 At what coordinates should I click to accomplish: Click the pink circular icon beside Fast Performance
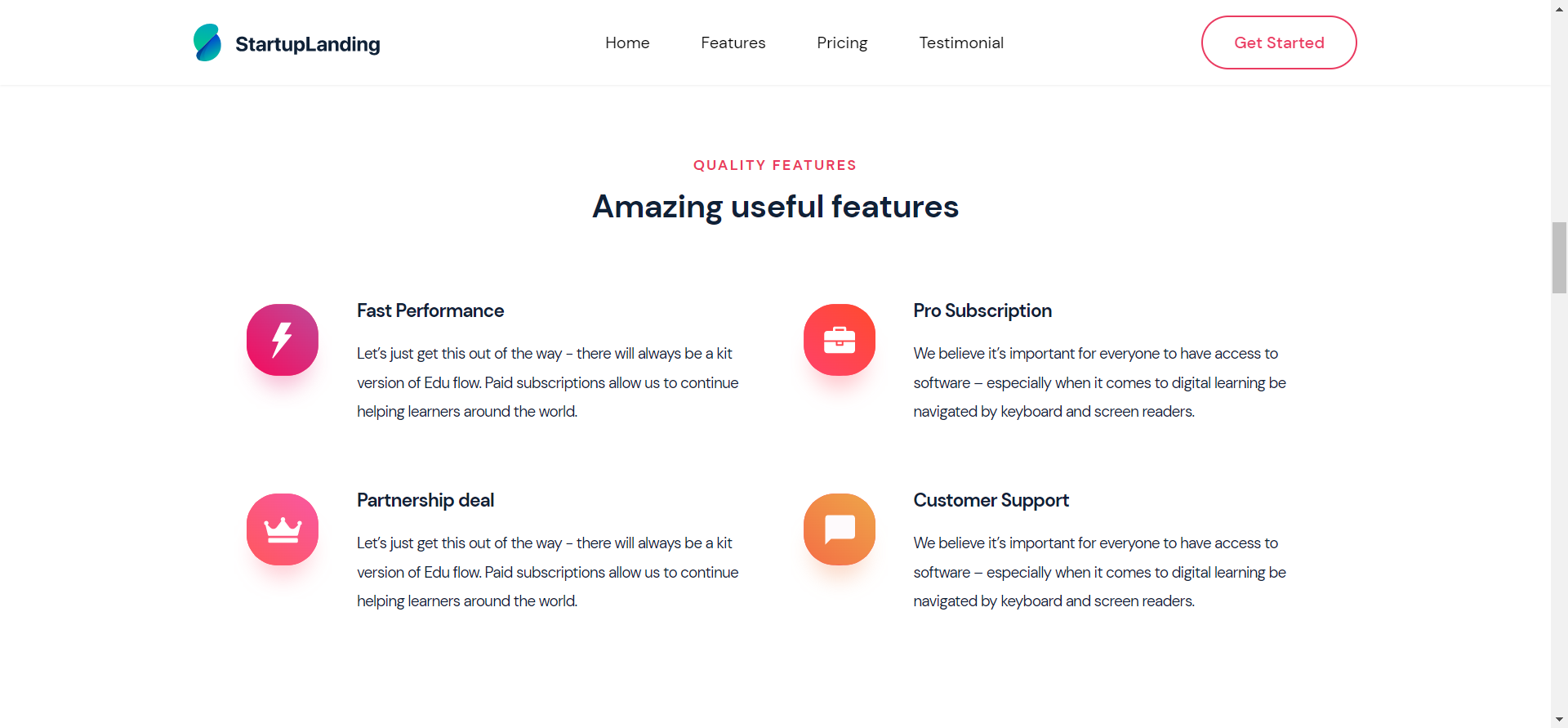[282, 339]
